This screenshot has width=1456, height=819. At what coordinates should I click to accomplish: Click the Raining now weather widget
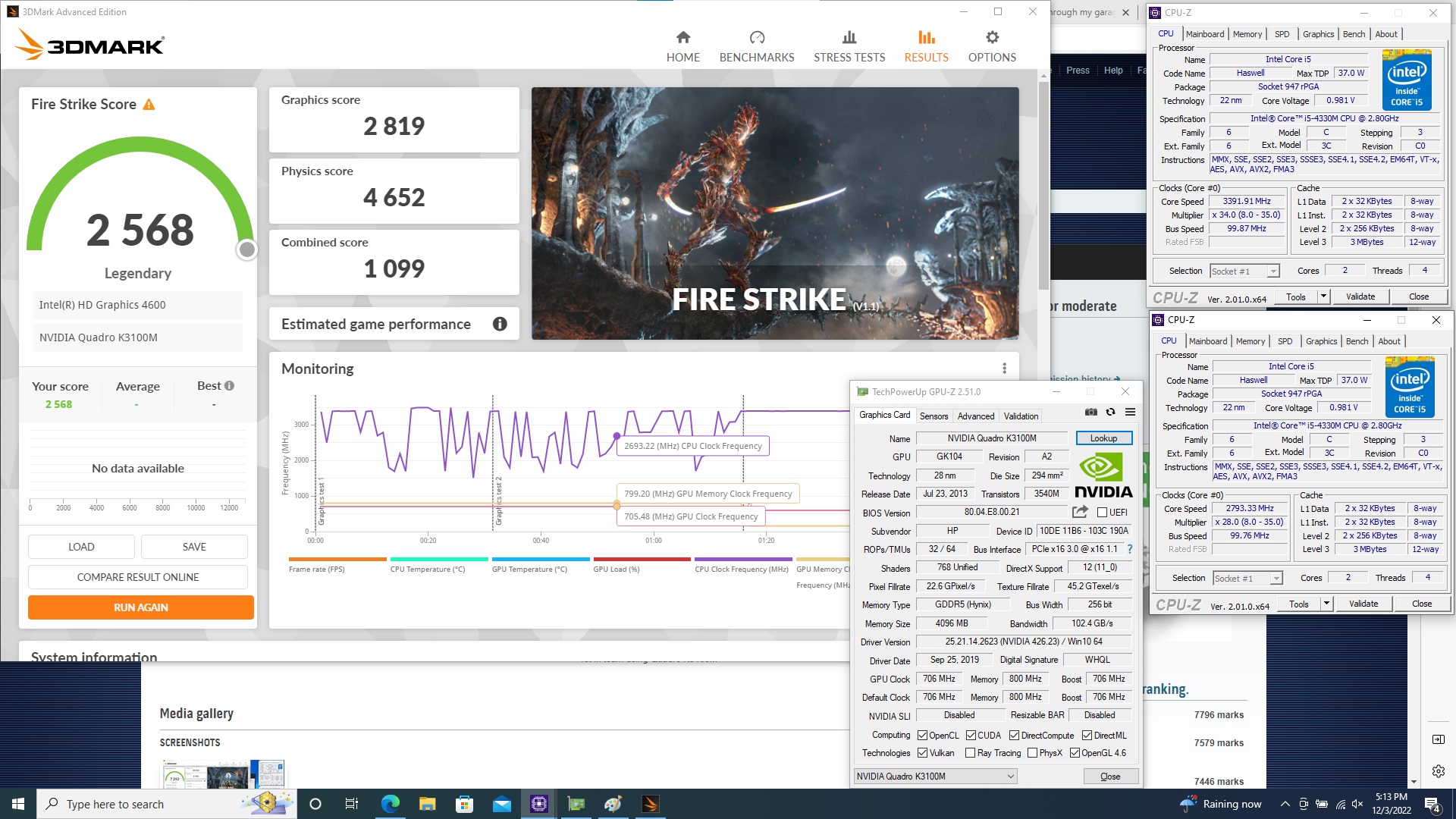[x=1220, y=804]
